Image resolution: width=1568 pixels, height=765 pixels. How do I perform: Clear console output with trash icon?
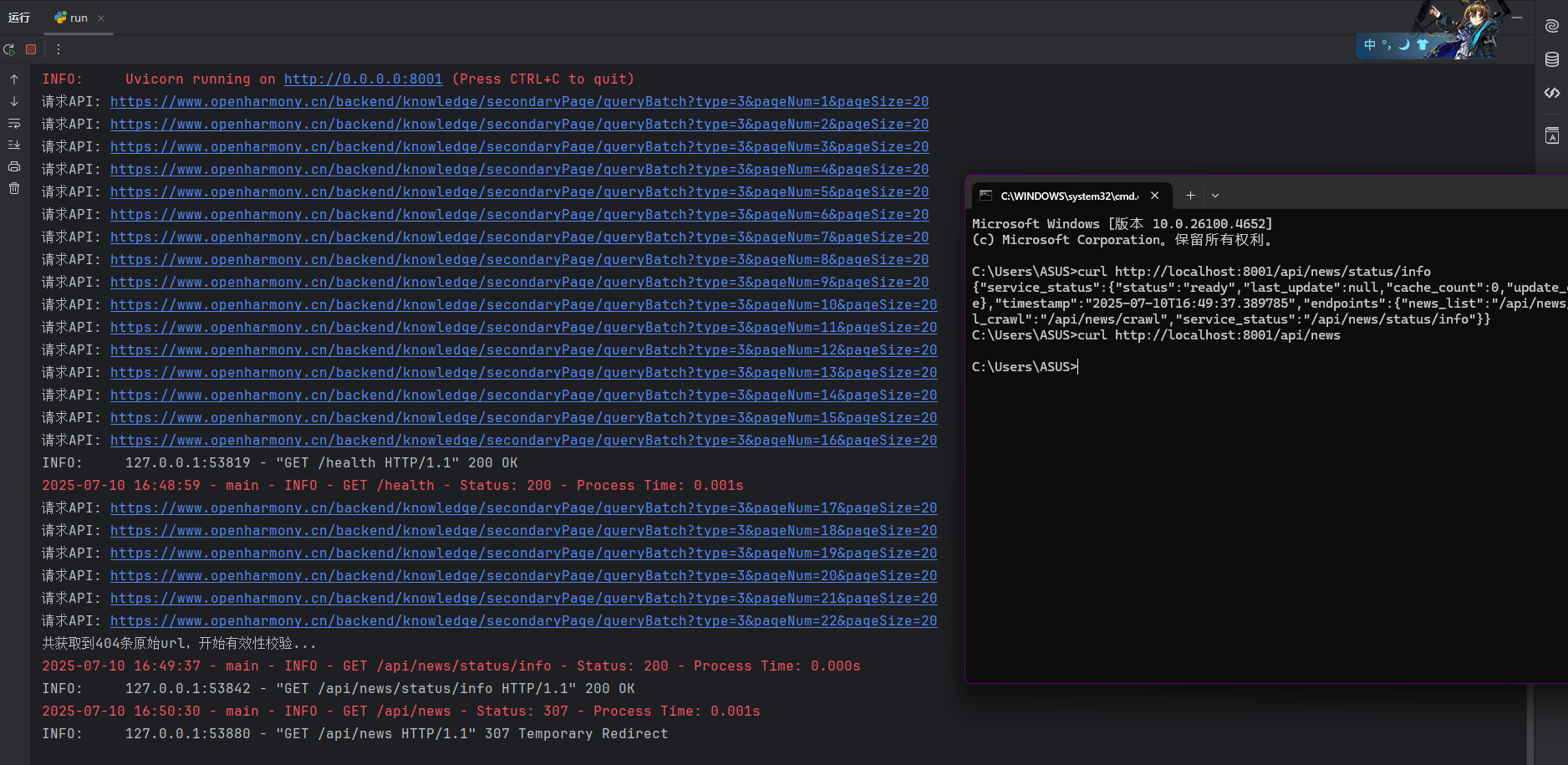[14, 189]
